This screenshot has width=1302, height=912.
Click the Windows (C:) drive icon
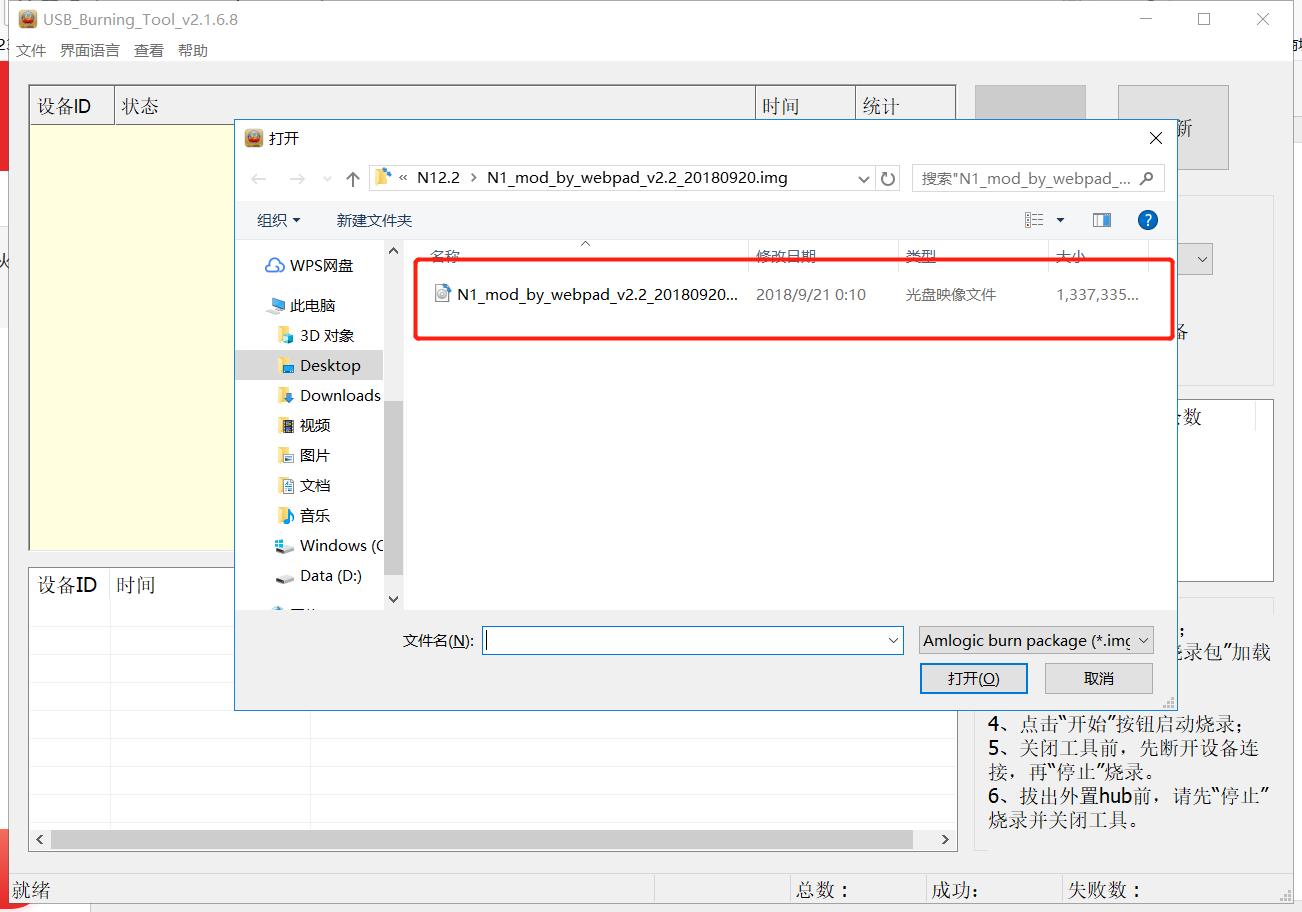click(284, 546)
